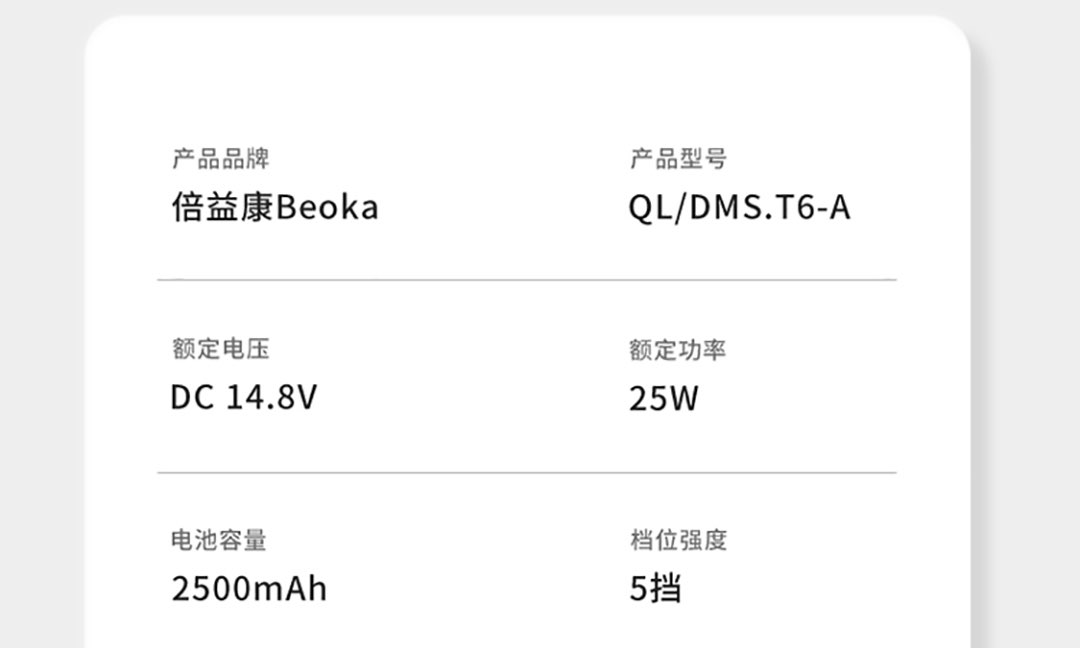Click the 额定功率 label

click(x=678, y=350)
